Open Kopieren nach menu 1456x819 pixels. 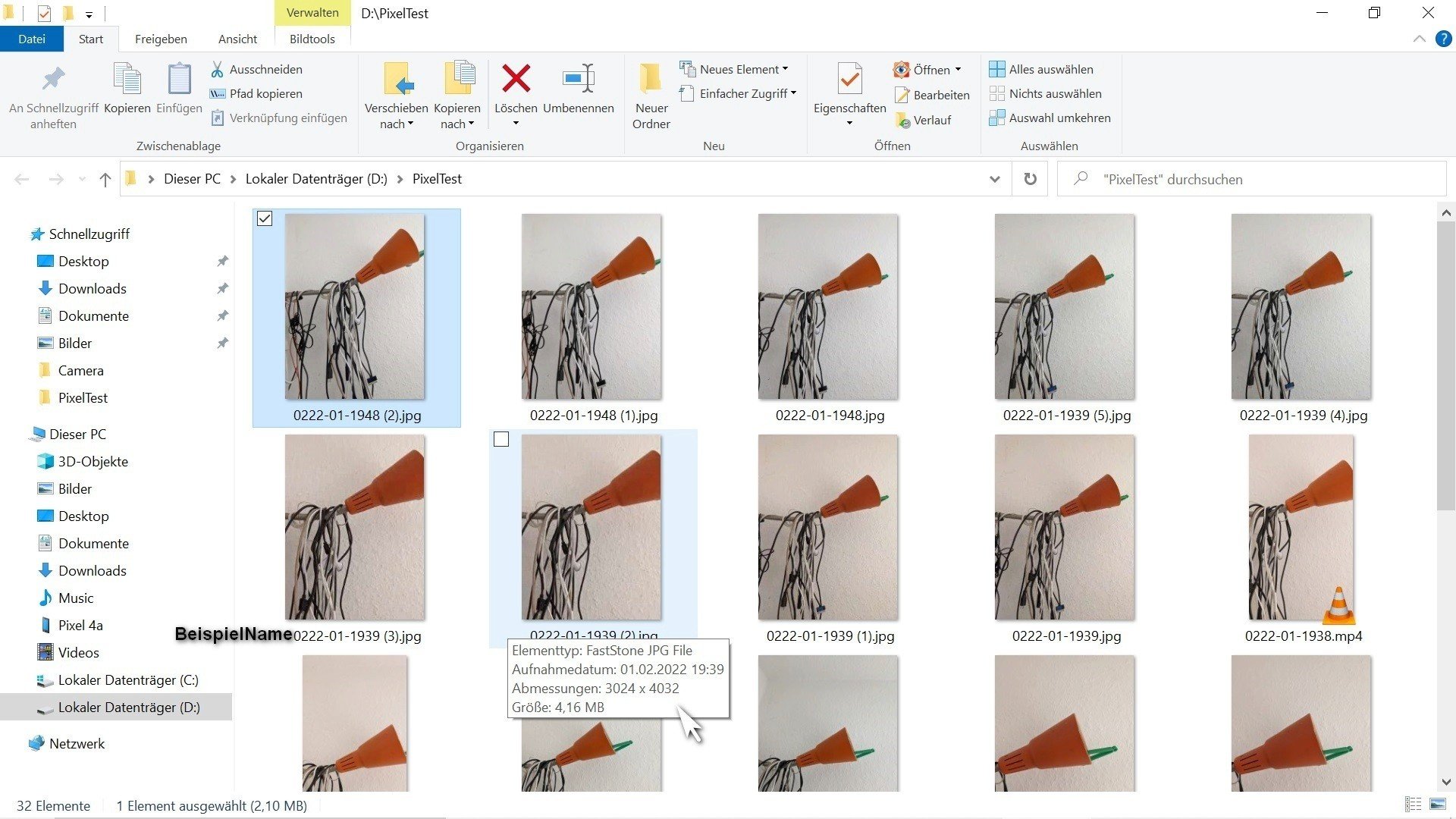pos(457,96)
